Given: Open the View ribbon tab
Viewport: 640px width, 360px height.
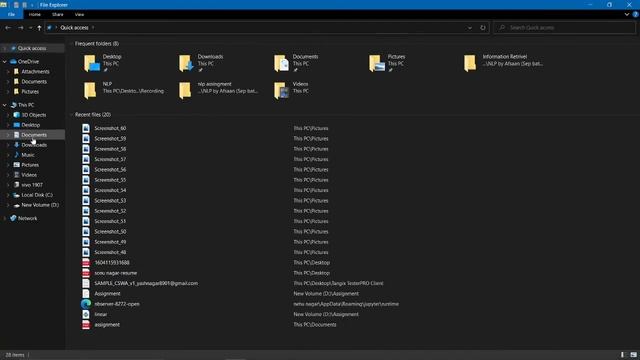Looking at the screenshot, I should point(79,14).
